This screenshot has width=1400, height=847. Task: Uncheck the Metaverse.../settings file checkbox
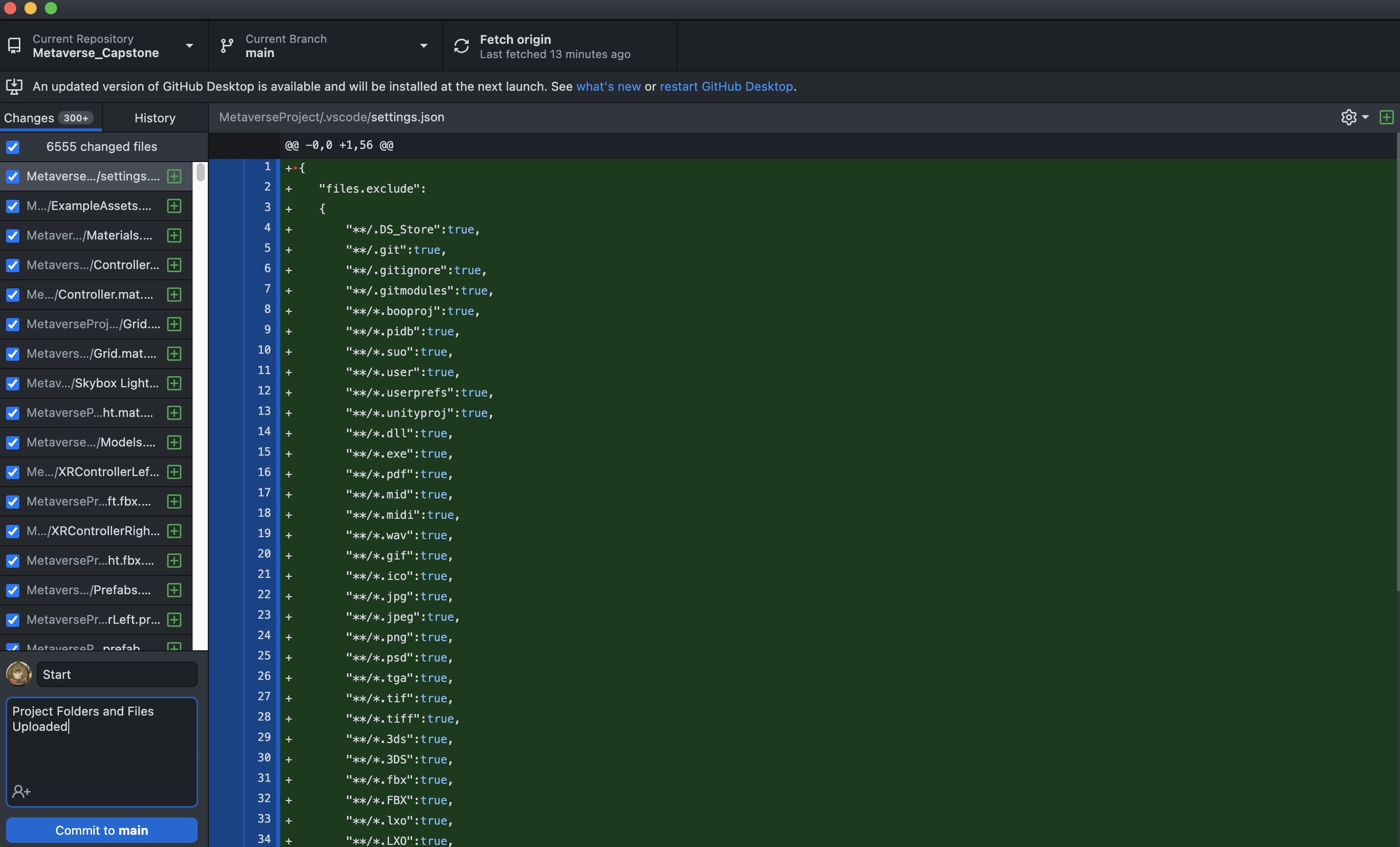tap(13, 177)
